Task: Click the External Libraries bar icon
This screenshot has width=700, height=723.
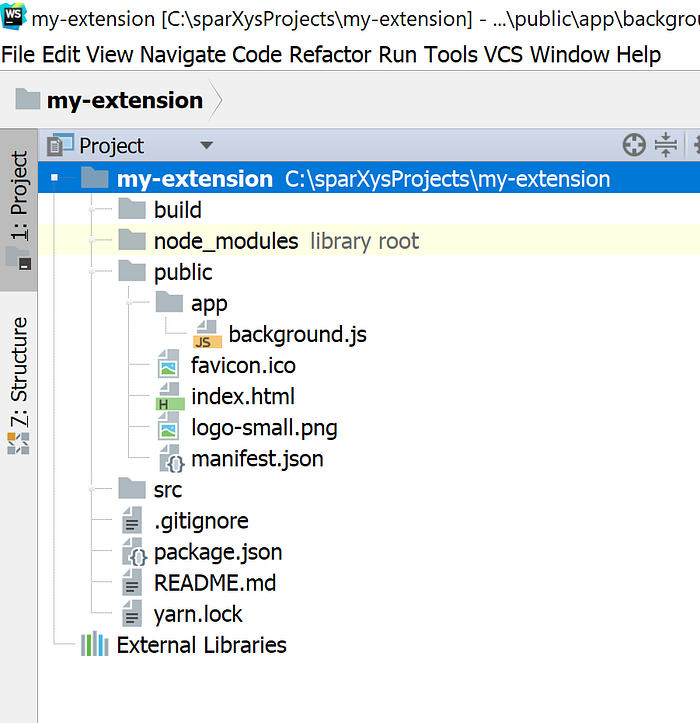Action: (94, 645)
